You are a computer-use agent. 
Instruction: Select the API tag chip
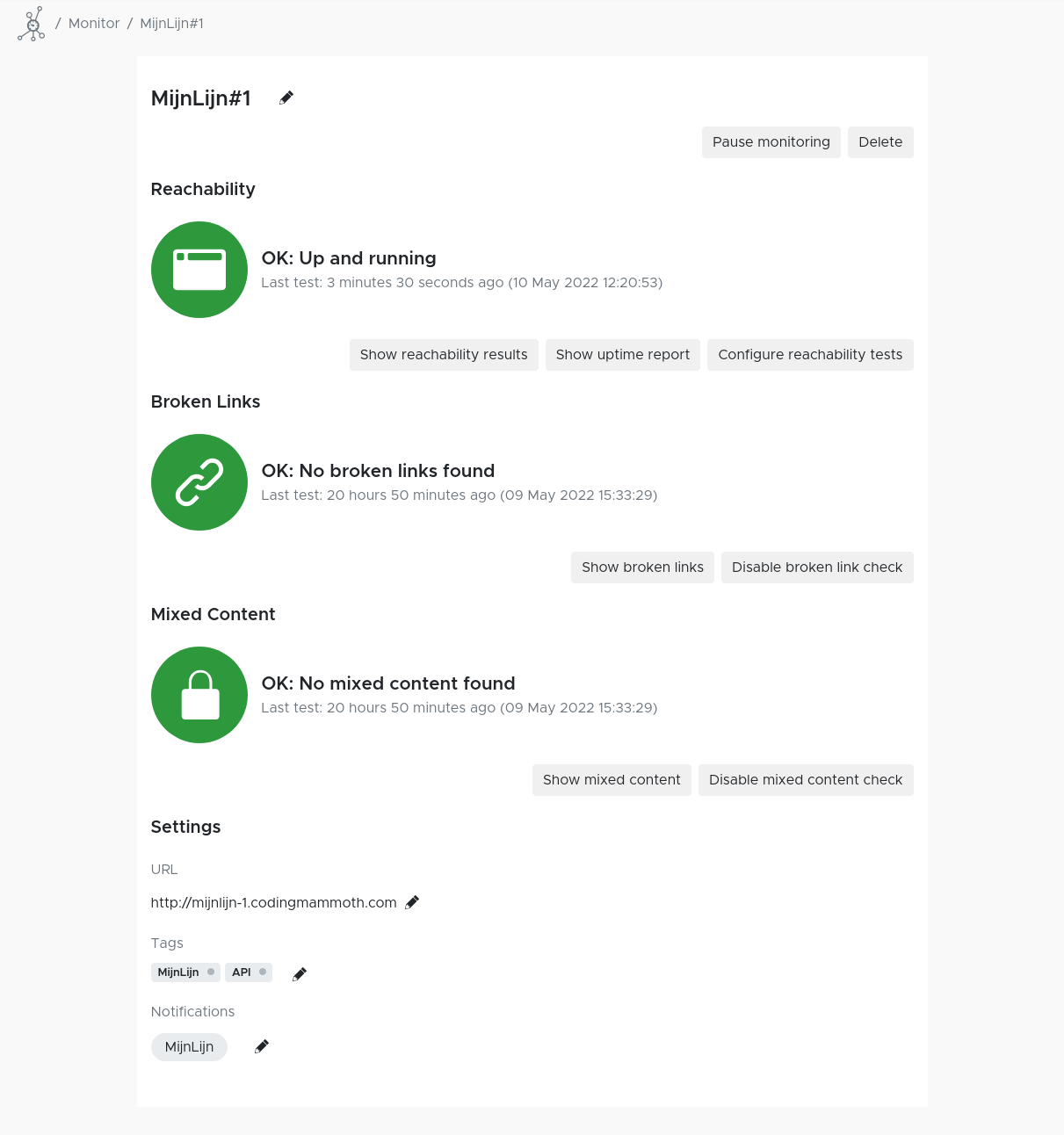click(242, 972)
